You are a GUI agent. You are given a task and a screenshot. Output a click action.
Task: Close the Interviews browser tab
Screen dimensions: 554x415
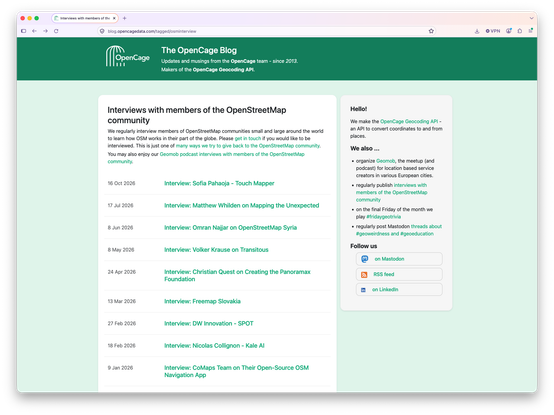114,18
